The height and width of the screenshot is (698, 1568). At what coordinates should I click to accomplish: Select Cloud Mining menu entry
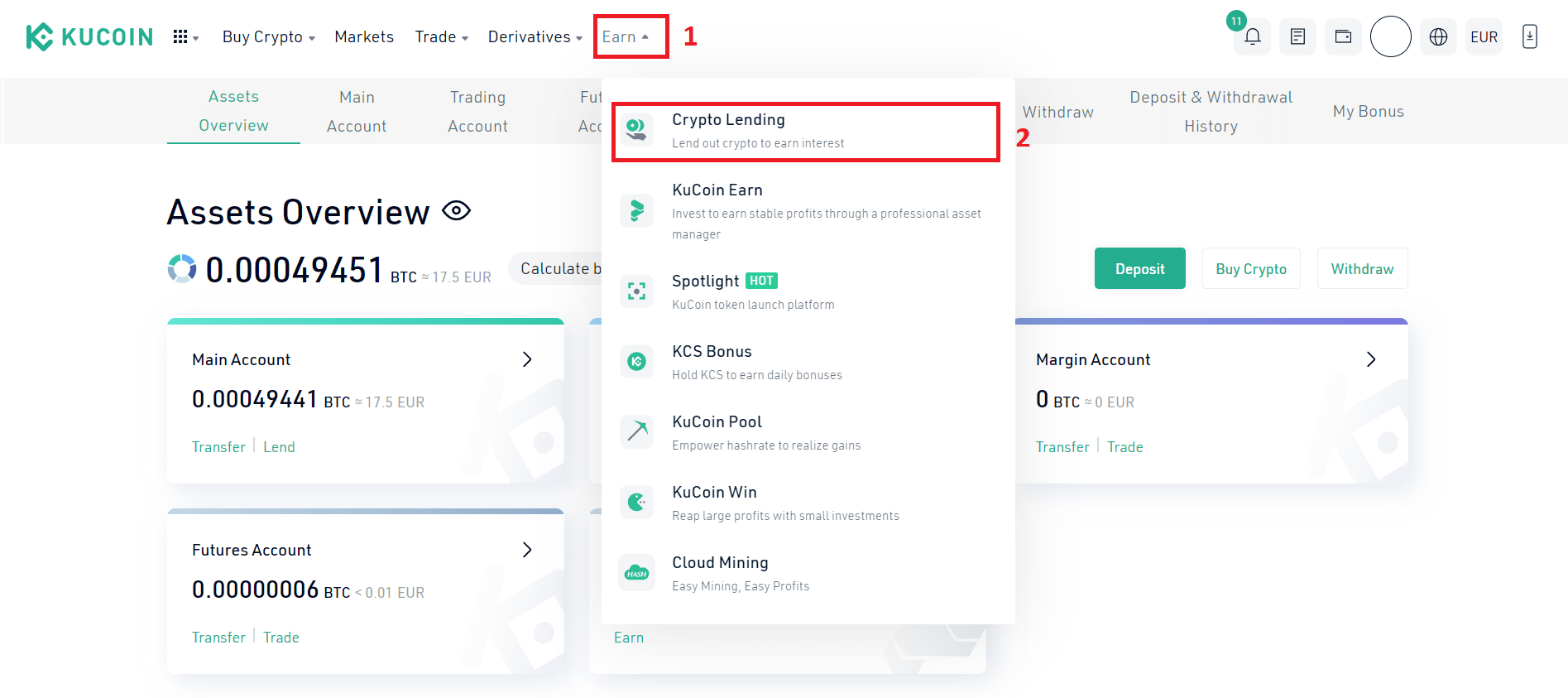806,573
